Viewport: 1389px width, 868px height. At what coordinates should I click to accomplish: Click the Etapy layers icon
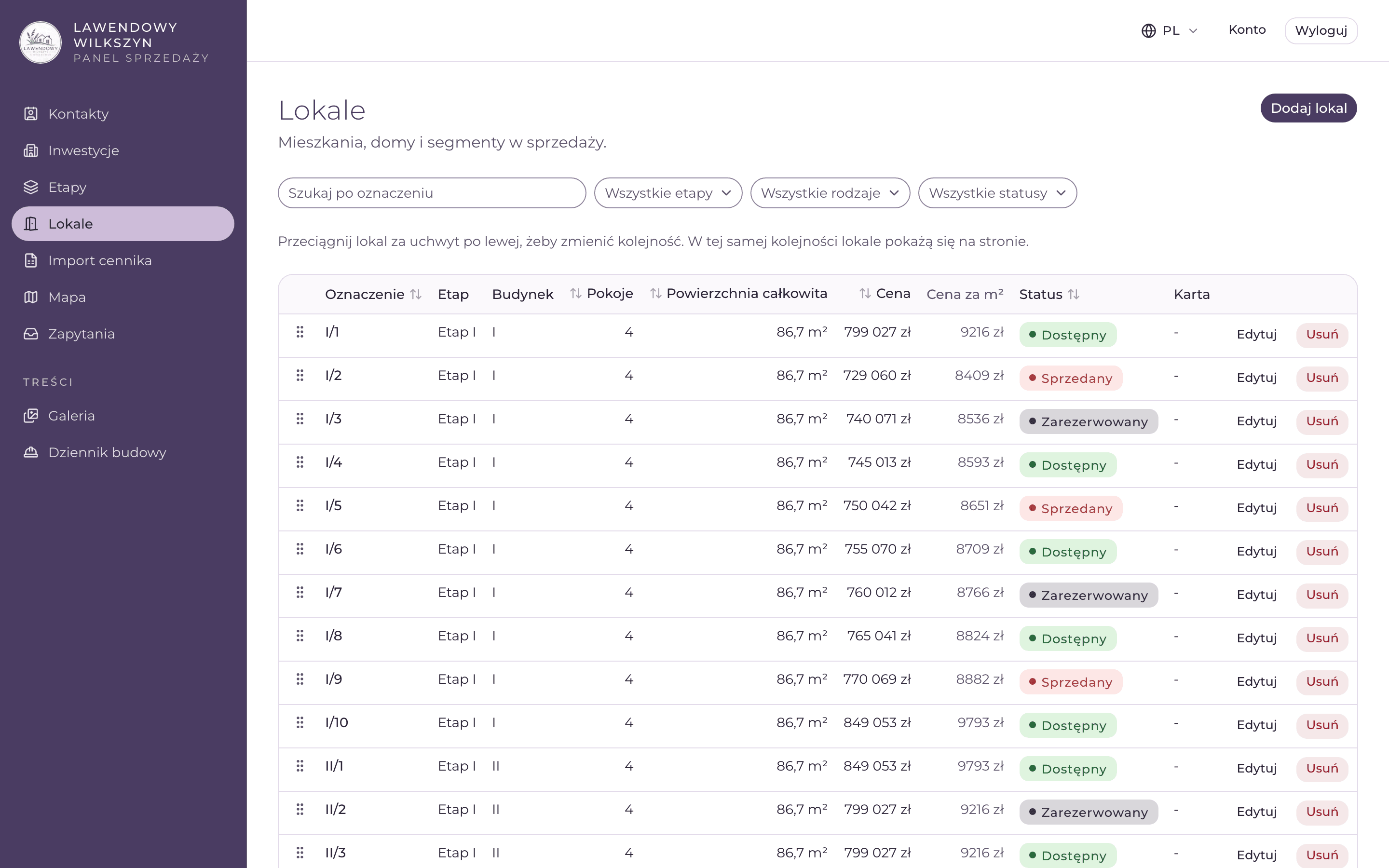pyautogui.click(x=31, y=187)
